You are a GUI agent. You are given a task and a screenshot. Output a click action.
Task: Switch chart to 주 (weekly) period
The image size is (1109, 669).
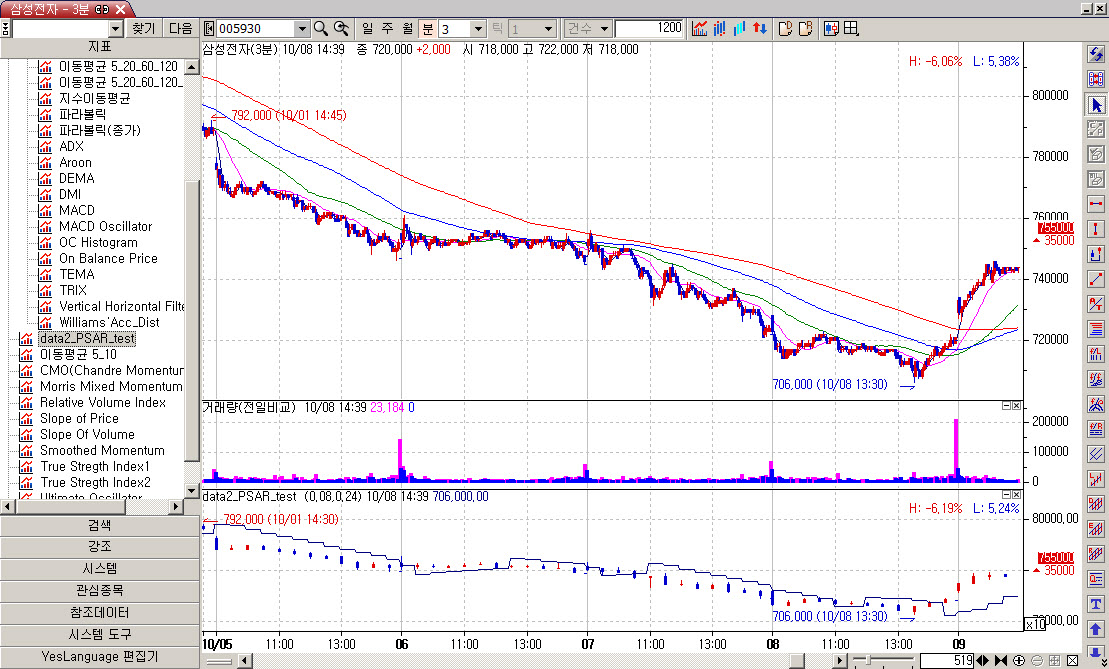tap(388, 29)
